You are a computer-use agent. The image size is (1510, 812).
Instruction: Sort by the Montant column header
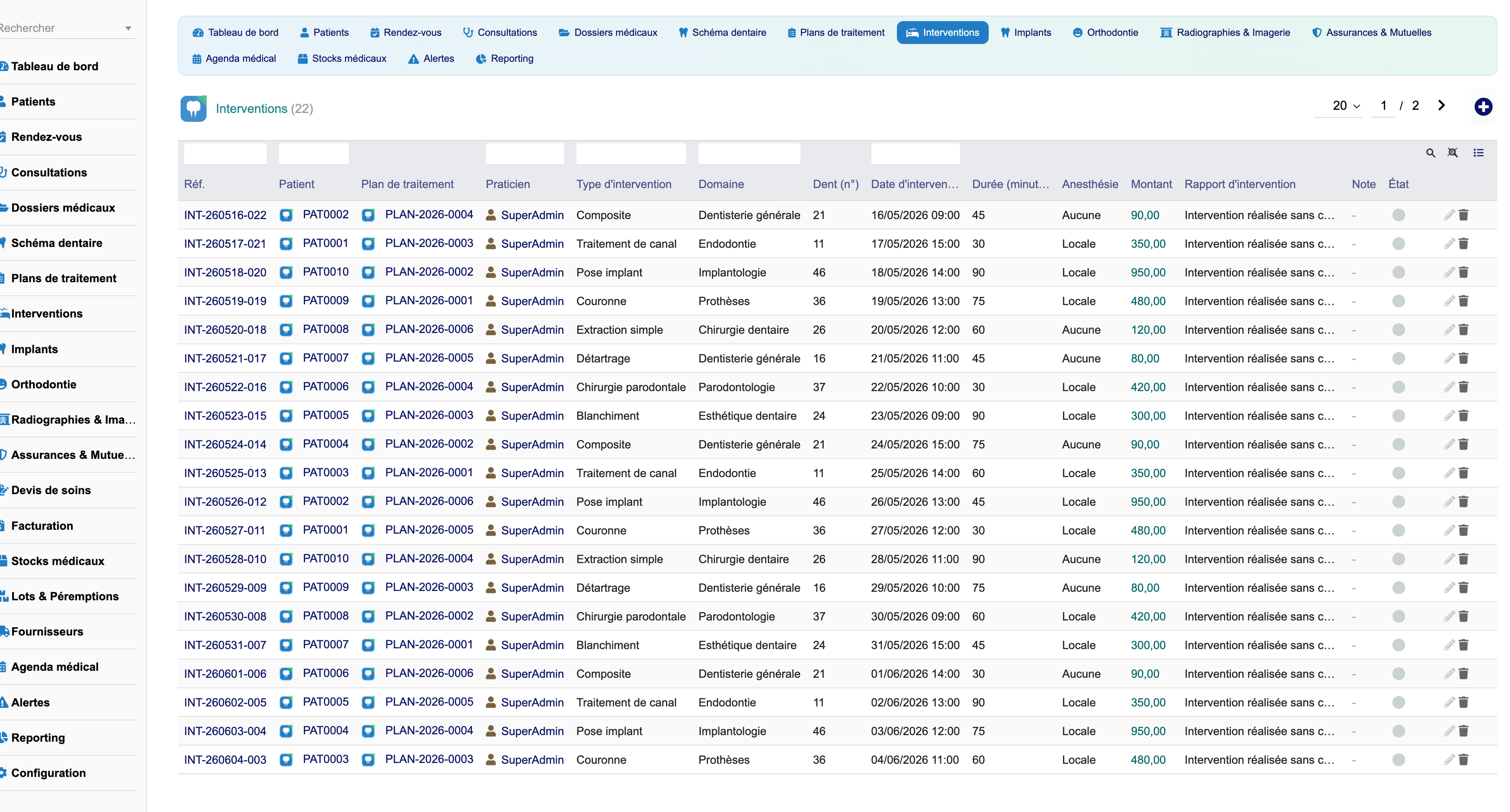[x=1151, y=184]
